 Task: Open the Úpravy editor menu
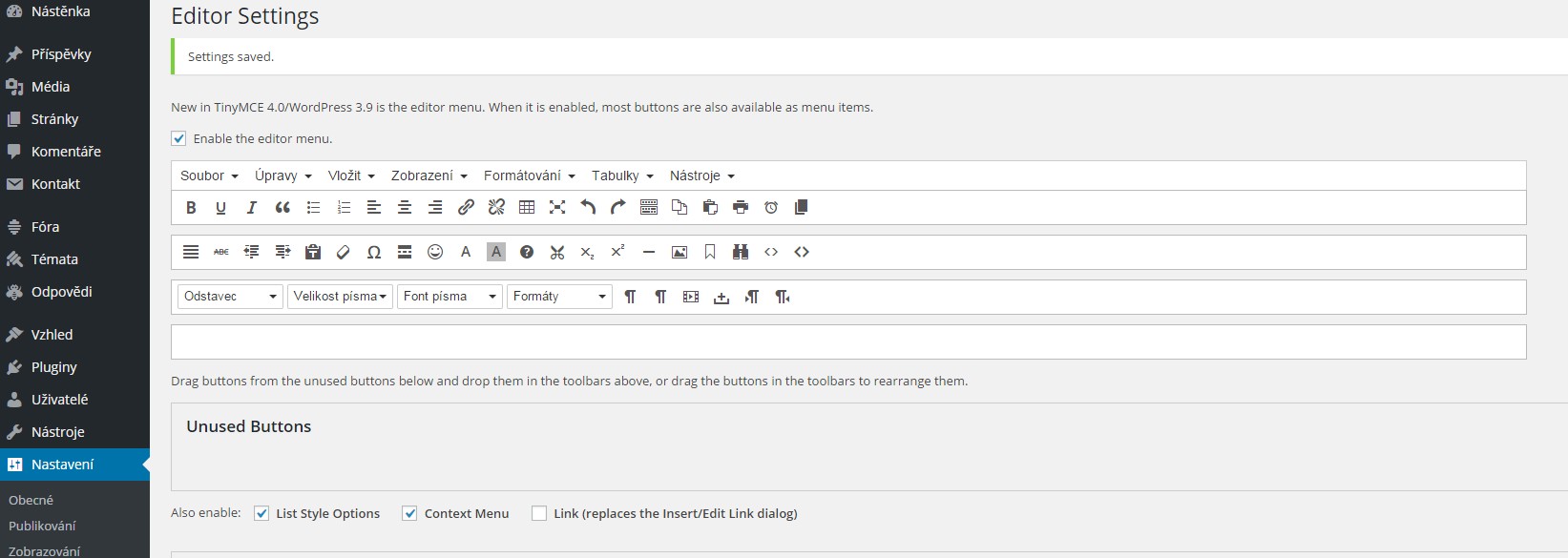click(282, 176)
